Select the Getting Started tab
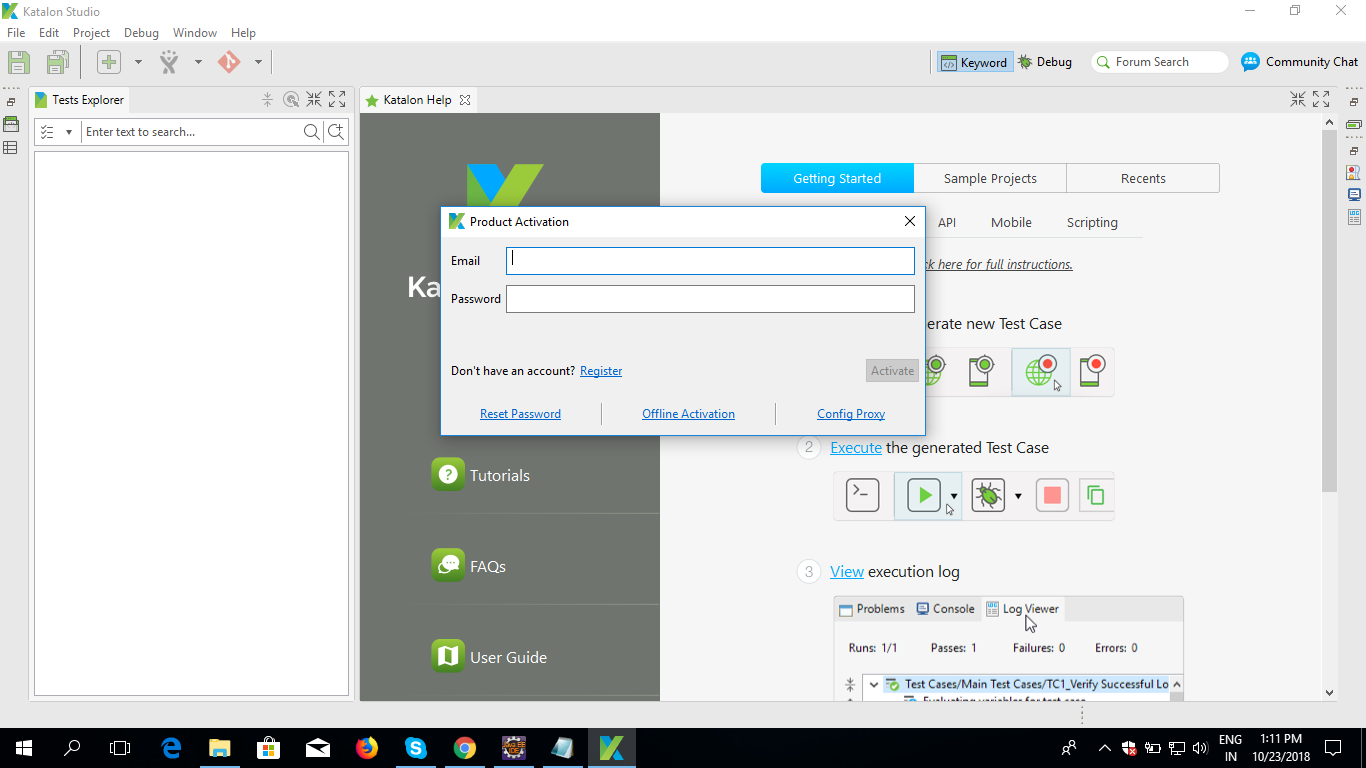 pos(837,179)
